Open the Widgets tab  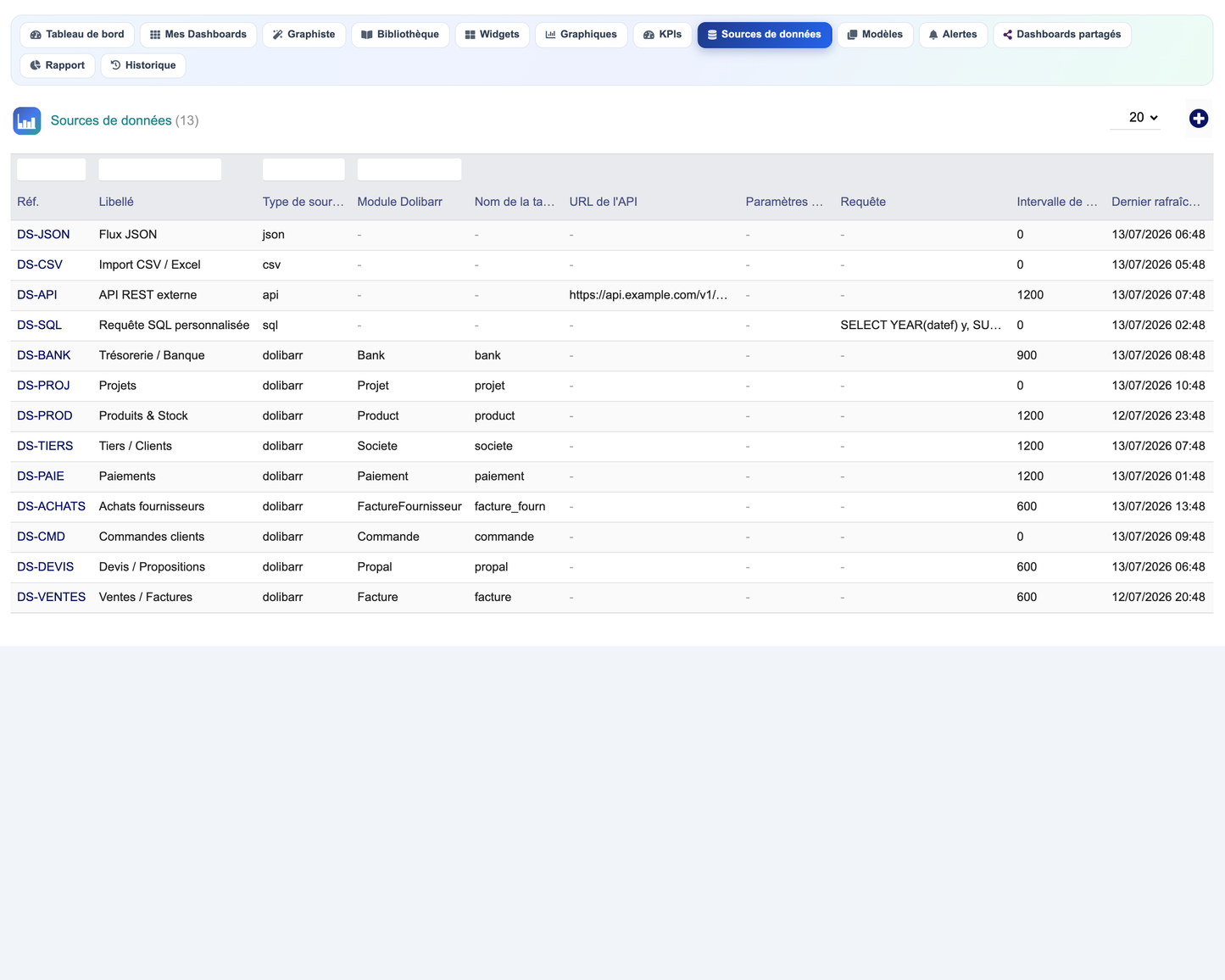[493, 35]
